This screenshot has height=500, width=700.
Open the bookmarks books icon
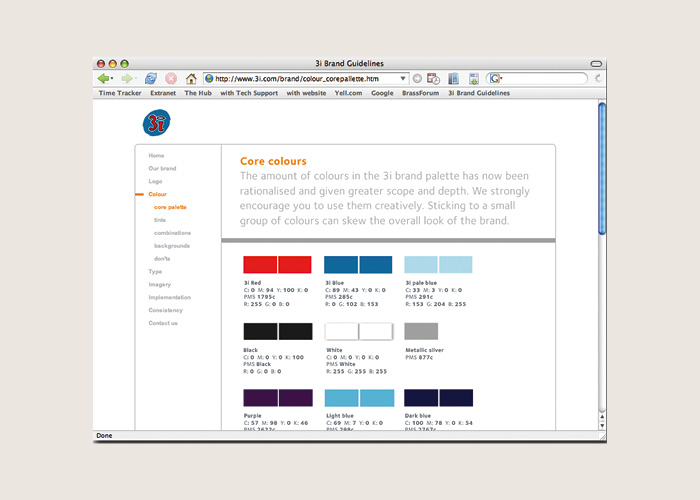click(454, 79)
